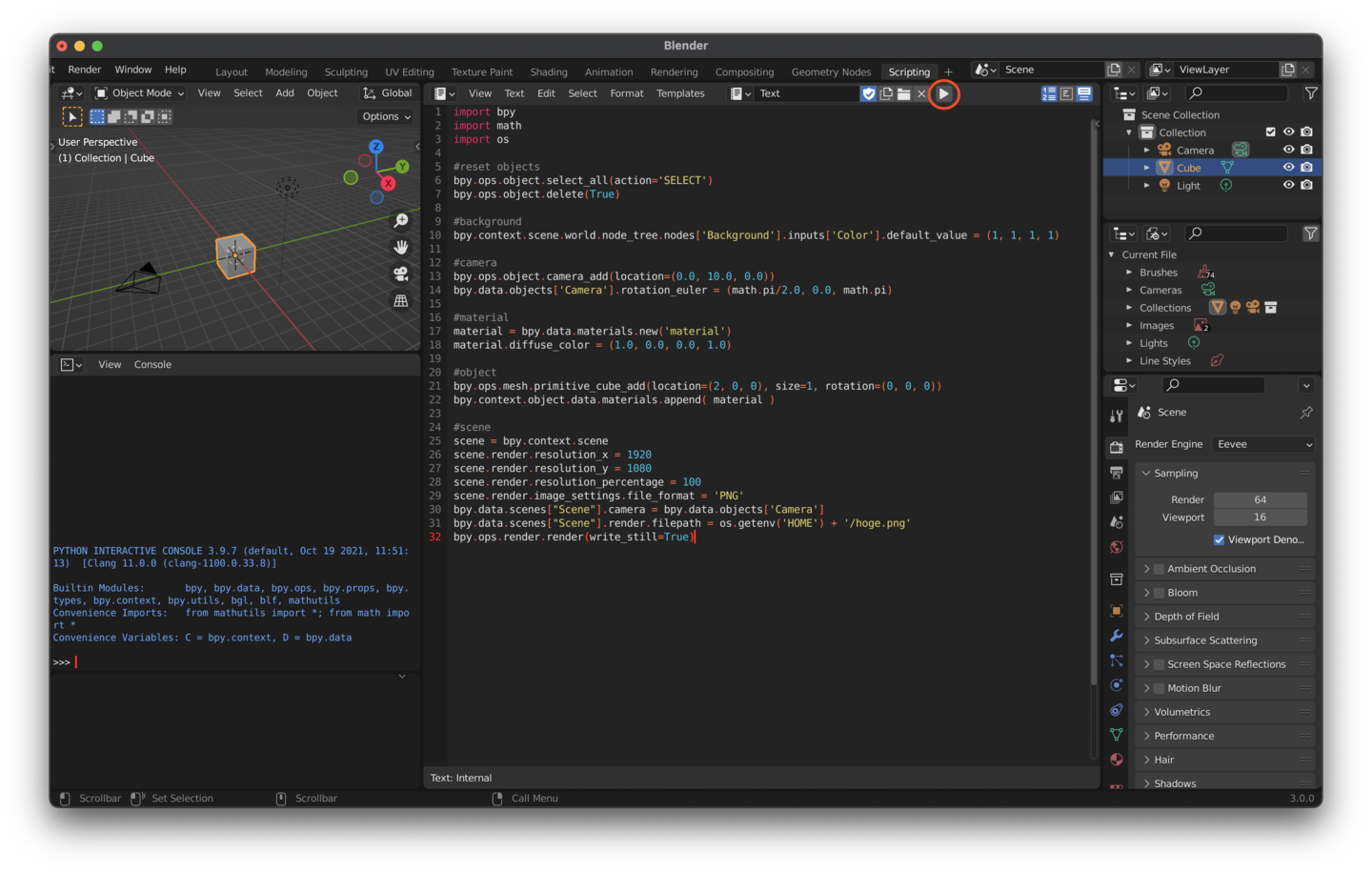Expand Brushes under Current File
This screenshot has height=873, width=1372.
pyautogui.click(x=1129, y=273)
